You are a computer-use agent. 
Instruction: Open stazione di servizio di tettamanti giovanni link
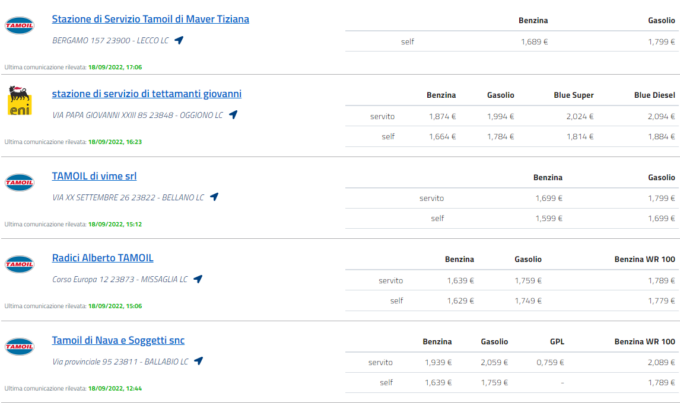[x=146, y=94]
